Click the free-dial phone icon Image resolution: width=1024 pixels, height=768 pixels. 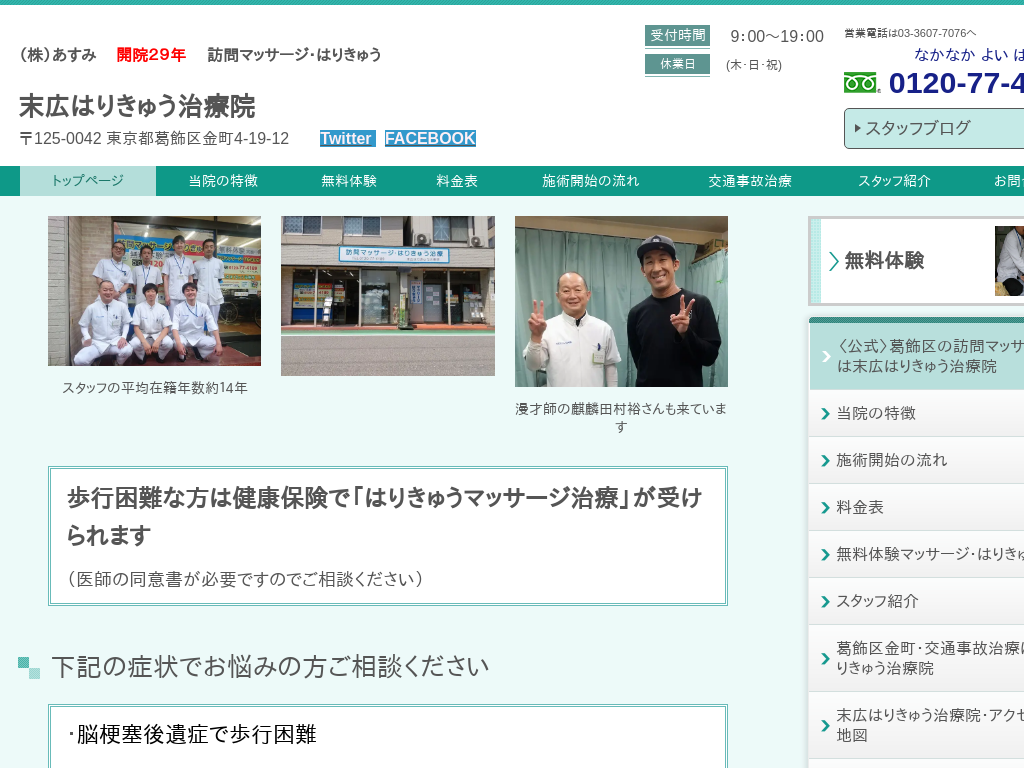[x=860, y=83]
